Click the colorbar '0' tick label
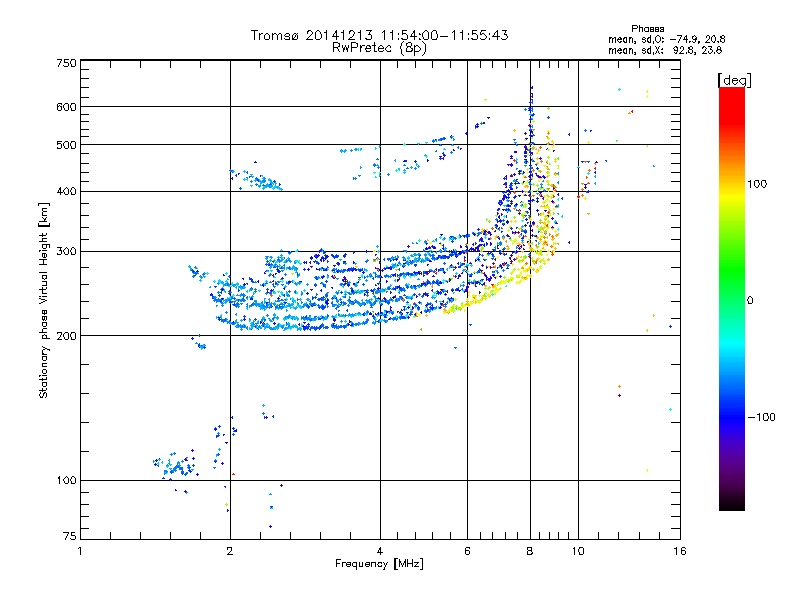This screenshot has height=600, width=800. point(750,301)
